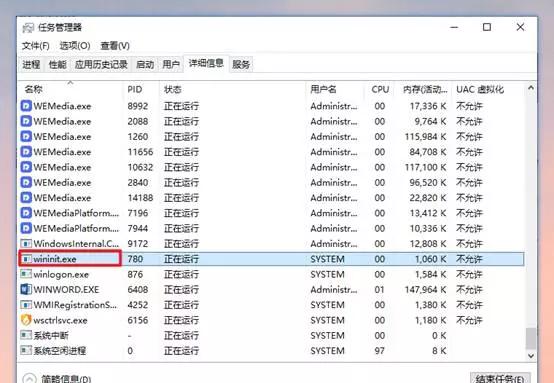Image resolution: width=554 pixels, height=383 pixels.
Task: Click memory value 147,964 K
Action: pyautogui.click(x=425, y=290)
